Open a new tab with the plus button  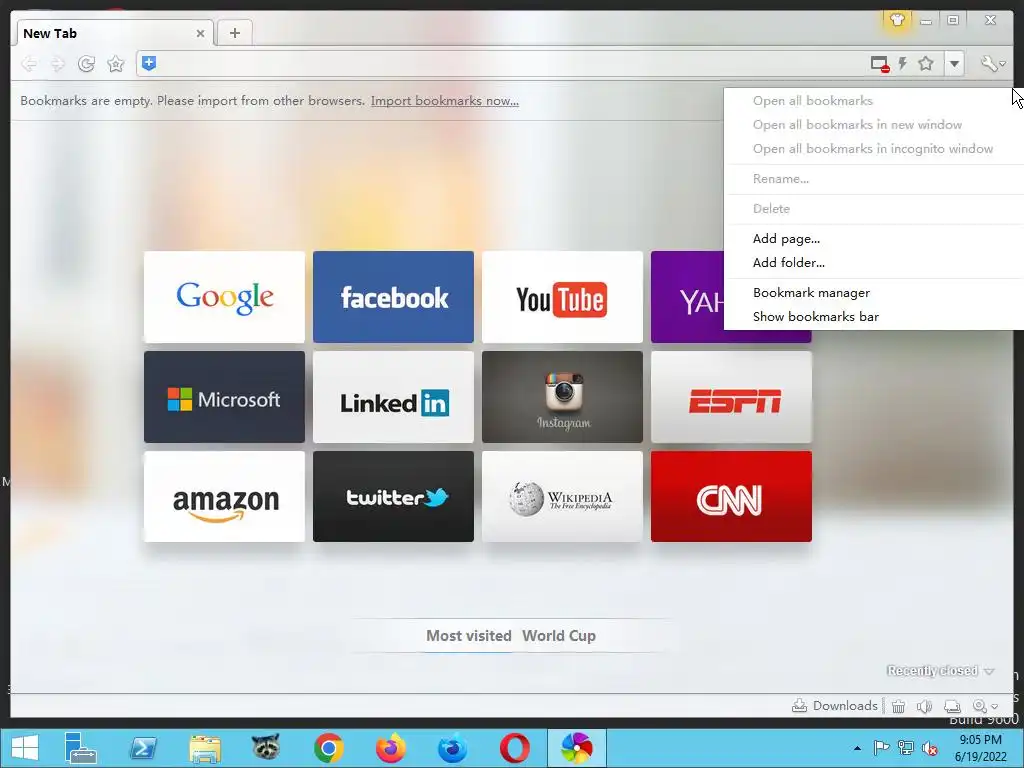pyautogui.click(x=234, y=33)
